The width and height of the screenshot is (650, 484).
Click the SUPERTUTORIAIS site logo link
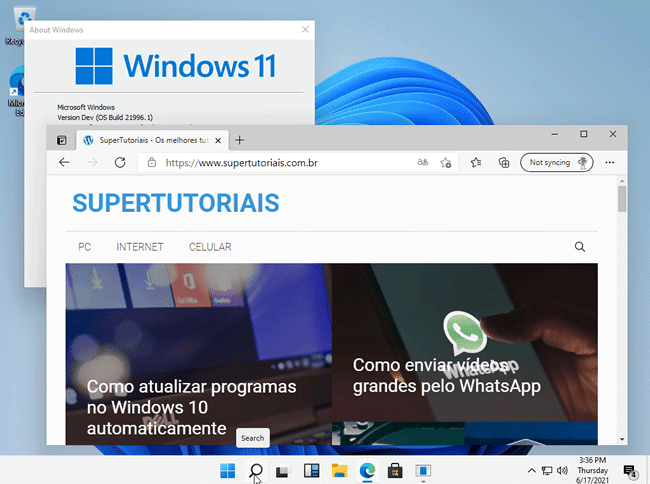point(175,203)
